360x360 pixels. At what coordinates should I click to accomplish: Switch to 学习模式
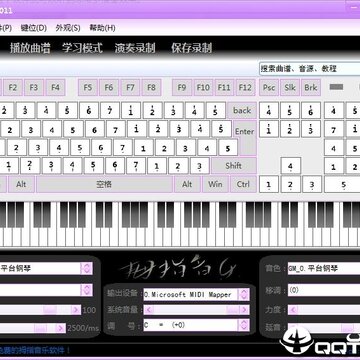point(82,48)
